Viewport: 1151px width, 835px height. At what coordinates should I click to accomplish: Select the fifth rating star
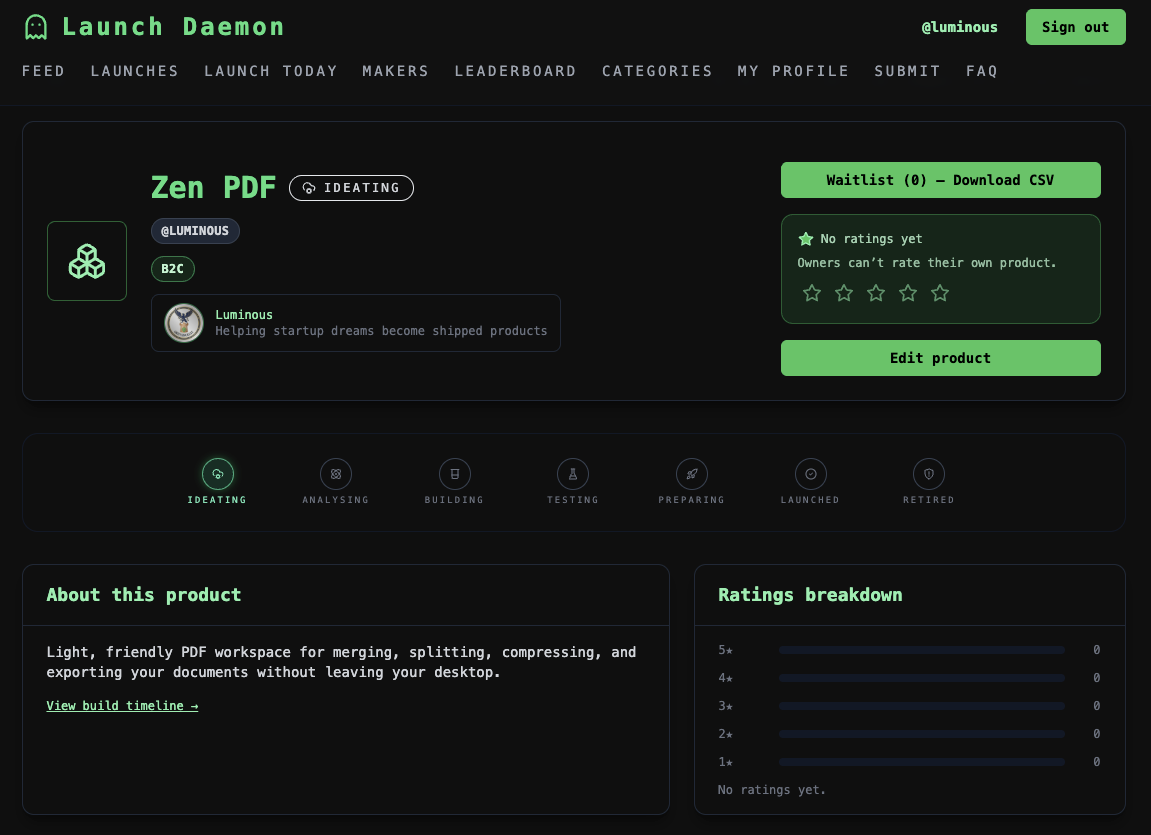(x=939, y=292)
